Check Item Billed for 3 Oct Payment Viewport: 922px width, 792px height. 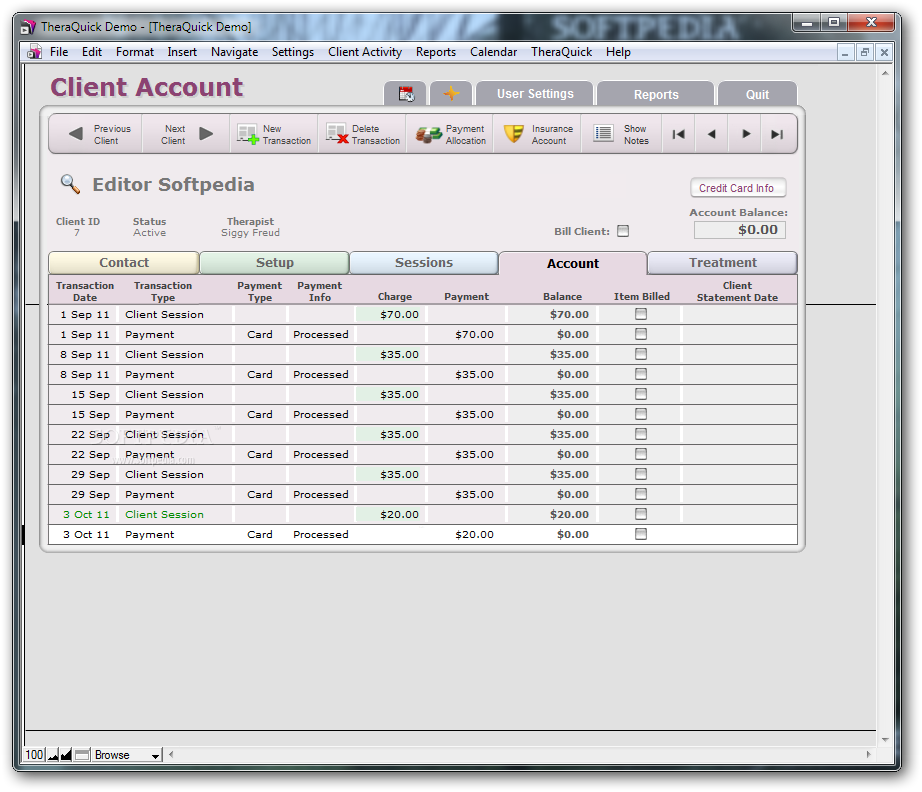tap(641, 534)
